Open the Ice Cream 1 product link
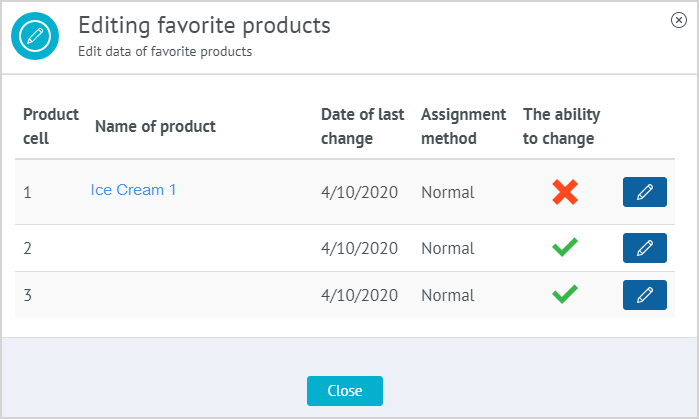699x419 pixels. (x=133, y=189)
